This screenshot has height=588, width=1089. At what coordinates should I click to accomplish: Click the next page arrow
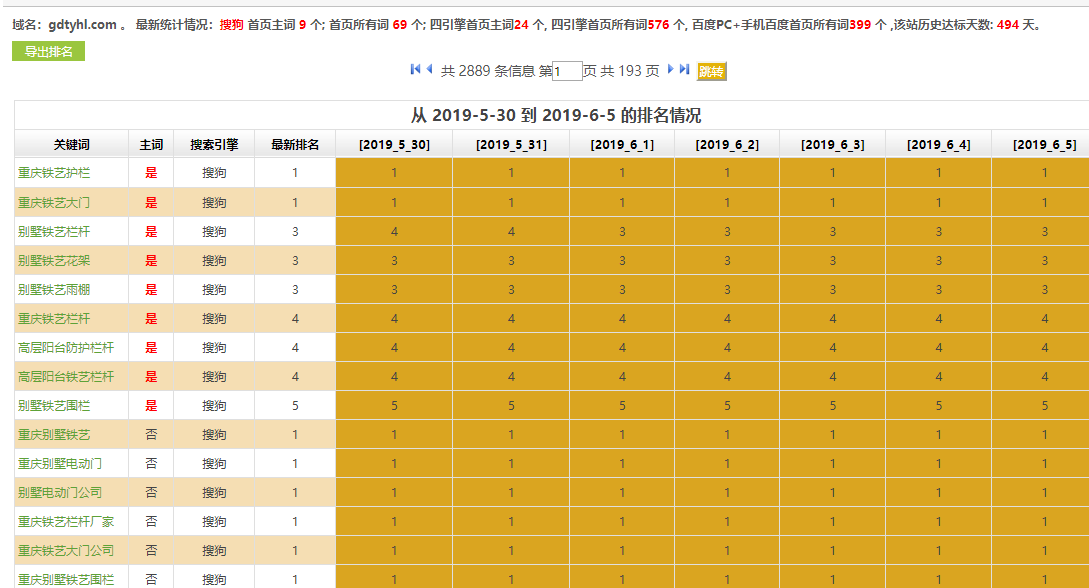[x=671, y=69]
